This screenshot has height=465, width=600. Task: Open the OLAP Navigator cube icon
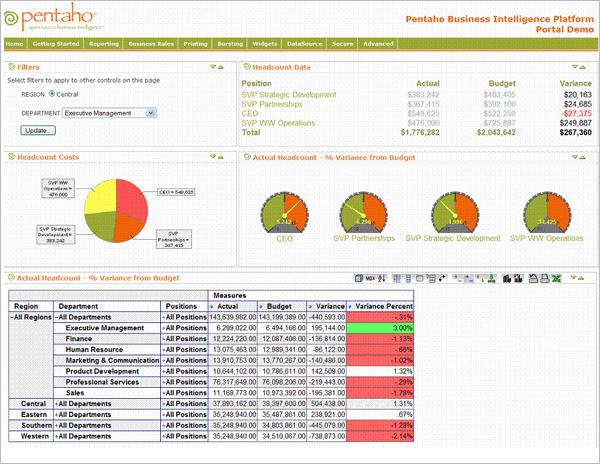tap(359, 279)
